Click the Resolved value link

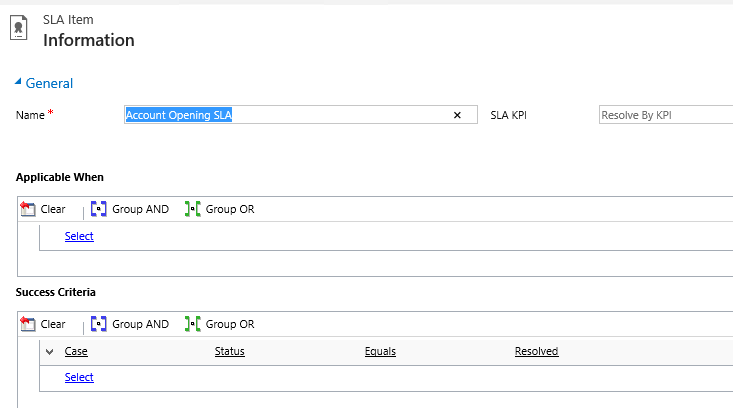pos(536,351)
